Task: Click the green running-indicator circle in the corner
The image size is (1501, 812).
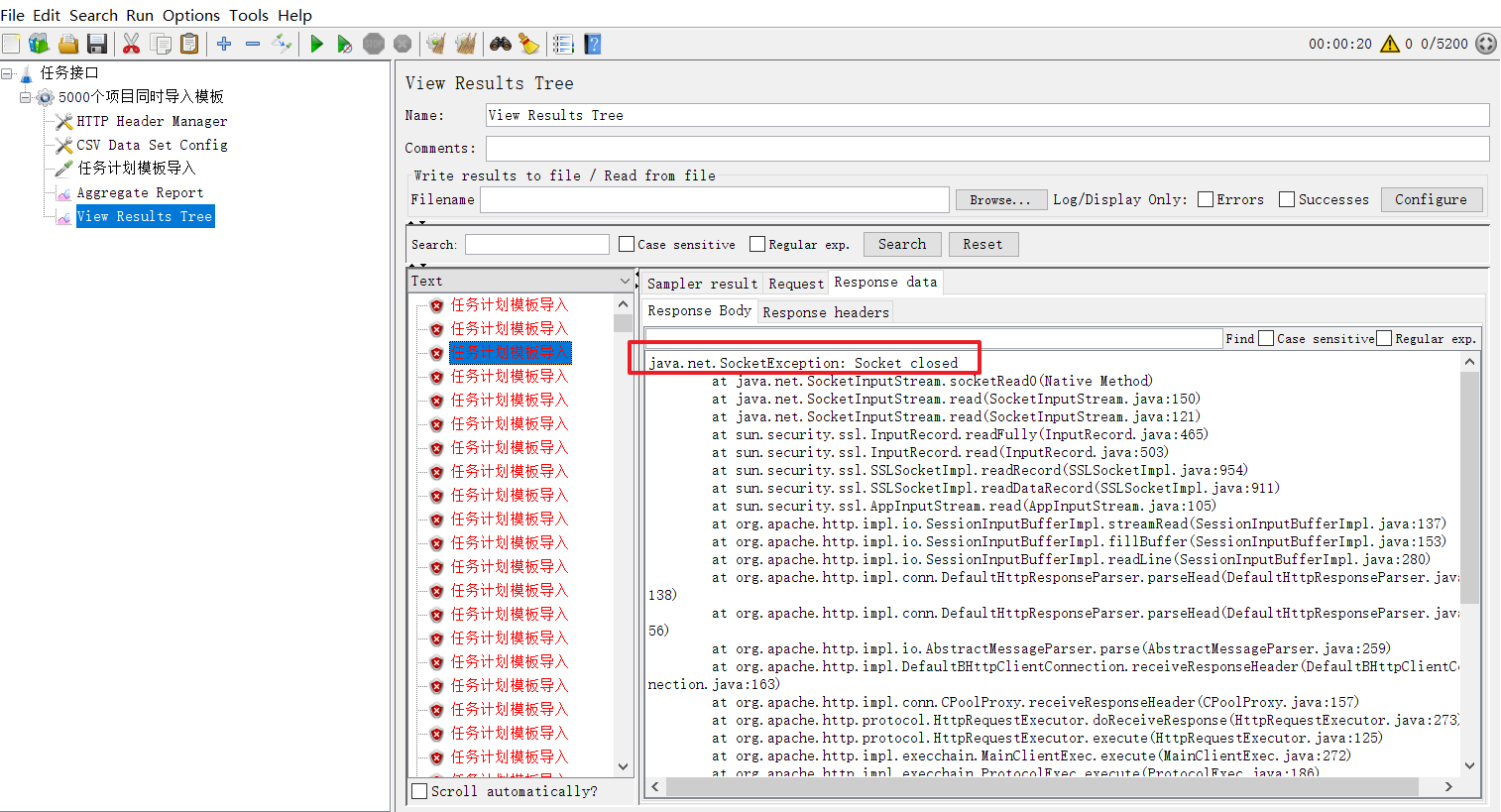Action: tap(1485, 43)
